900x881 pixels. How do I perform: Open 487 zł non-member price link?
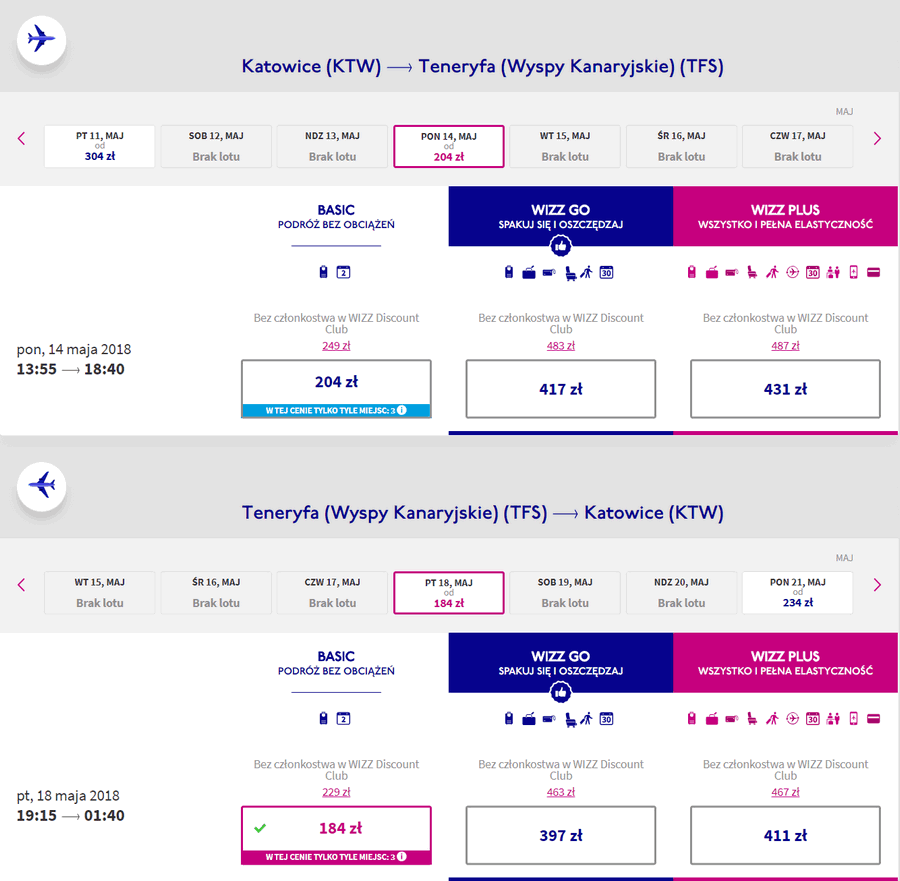point(785,346)
